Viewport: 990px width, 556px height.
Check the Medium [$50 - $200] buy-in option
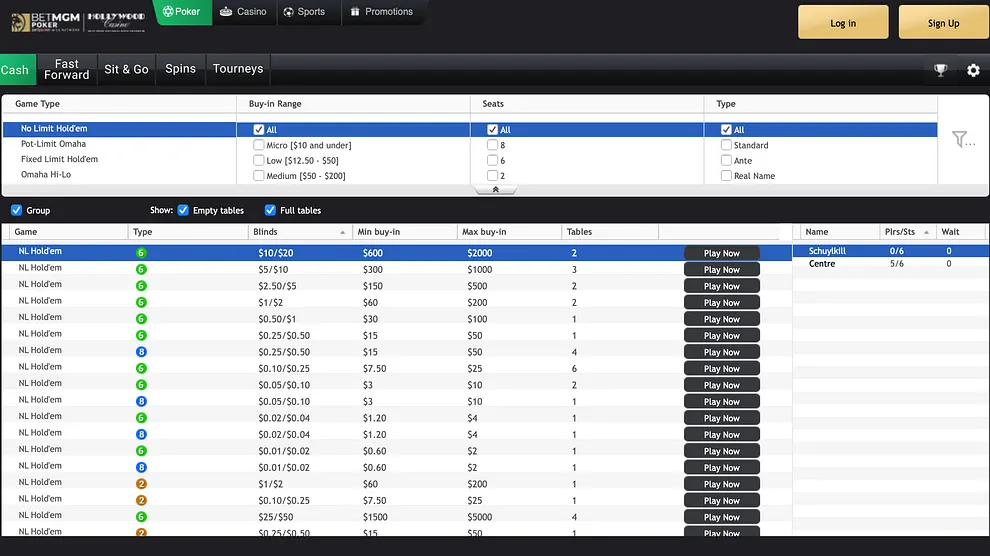pyautogui.click(x=259, y=175)
